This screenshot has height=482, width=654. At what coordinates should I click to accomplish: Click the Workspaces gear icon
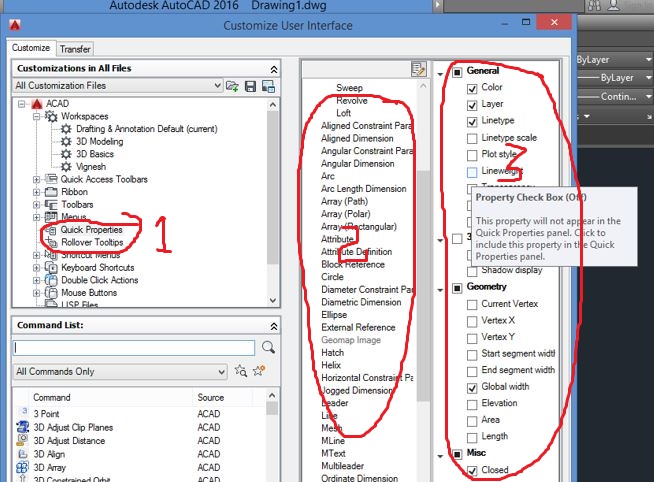tap(52, 116)
